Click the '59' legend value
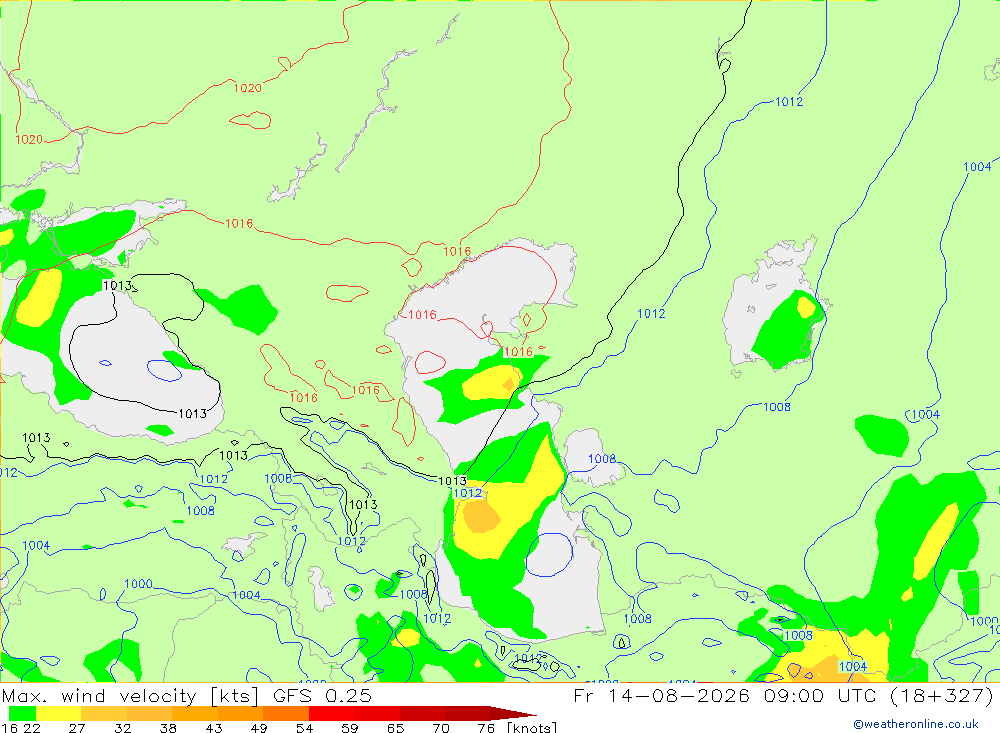1000x733 pixels. pyautogui.click(x=349, y=728)
